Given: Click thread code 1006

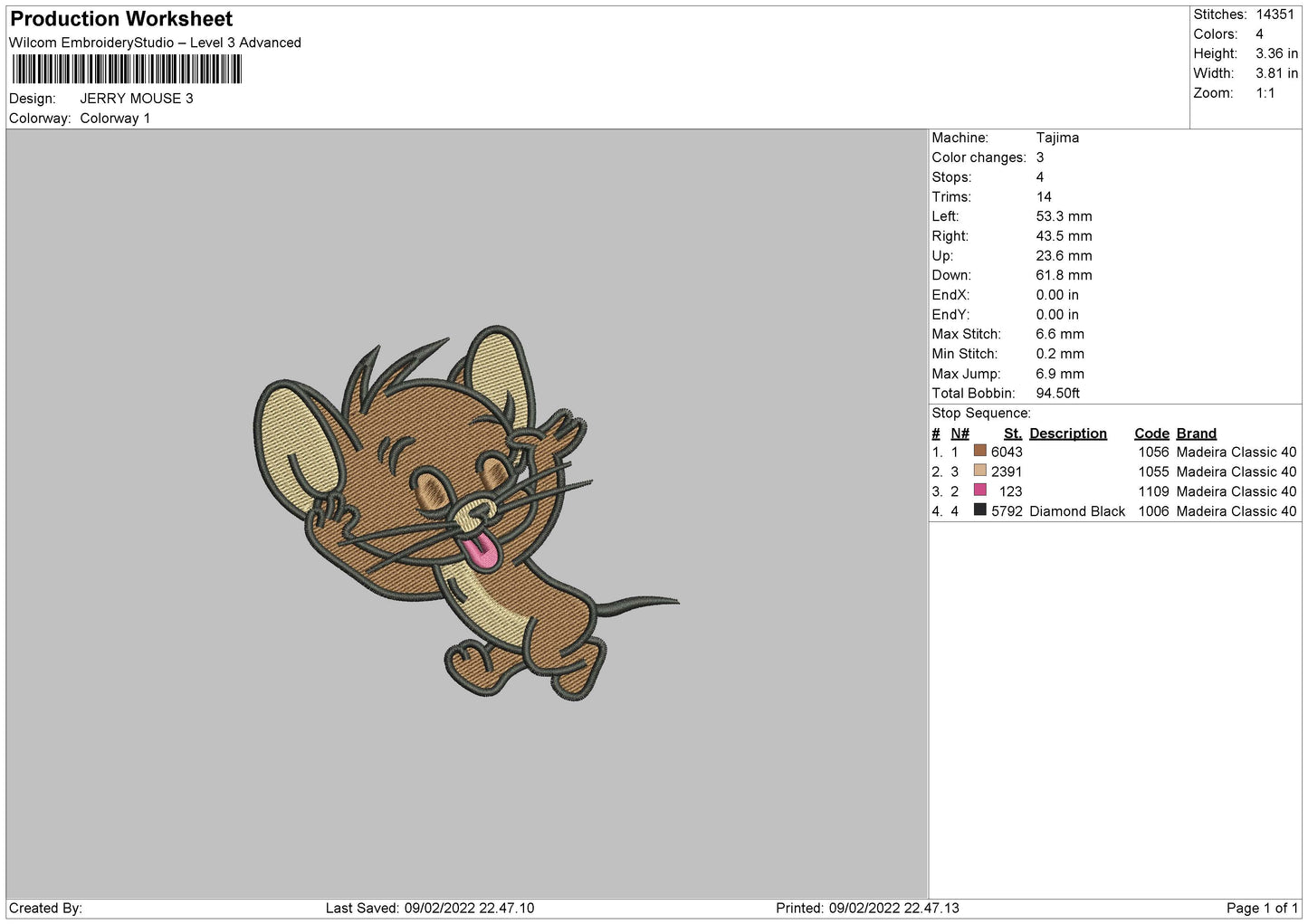Looking at the screenshot, I should tap(1153, 511).
